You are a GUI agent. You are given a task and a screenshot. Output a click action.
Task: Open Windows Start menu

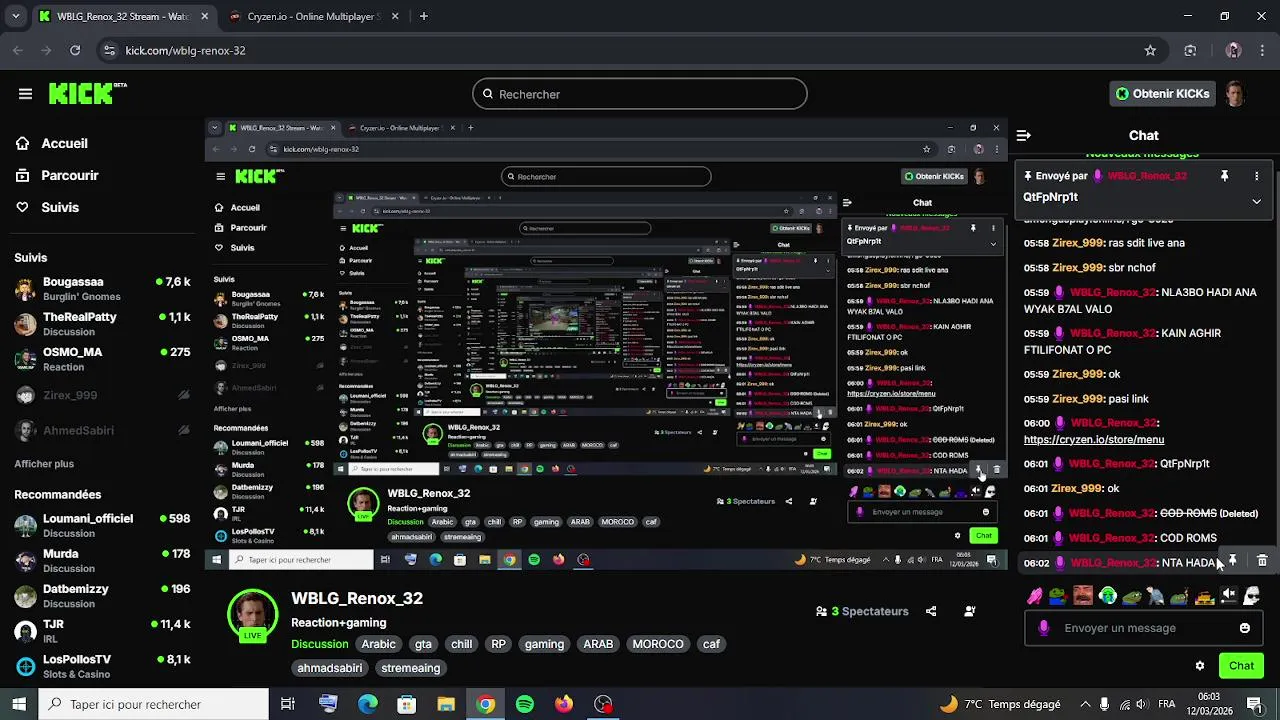19,704
